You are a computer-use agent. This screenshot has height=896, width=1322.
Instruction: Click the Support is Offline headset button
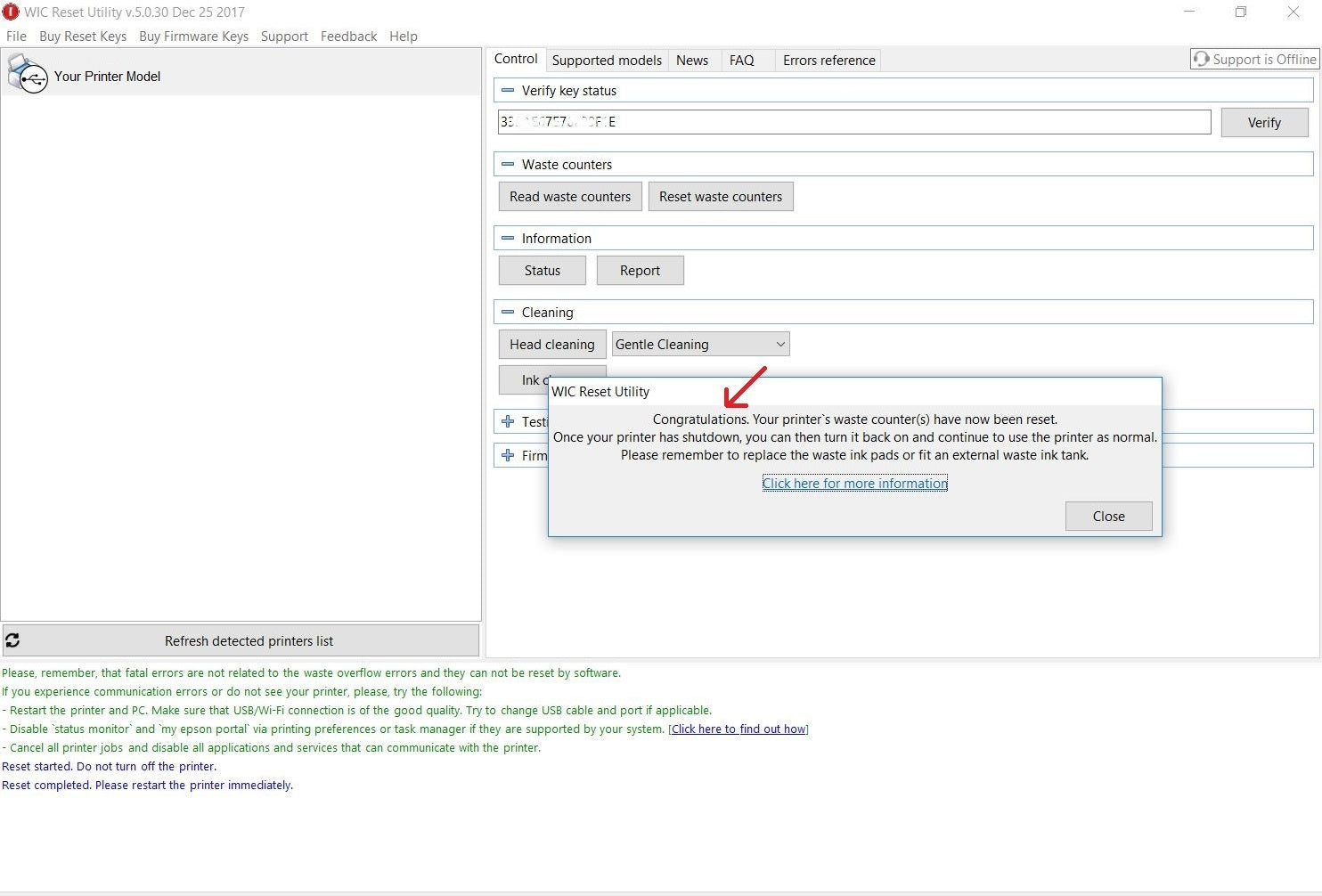coord(1254,59)
